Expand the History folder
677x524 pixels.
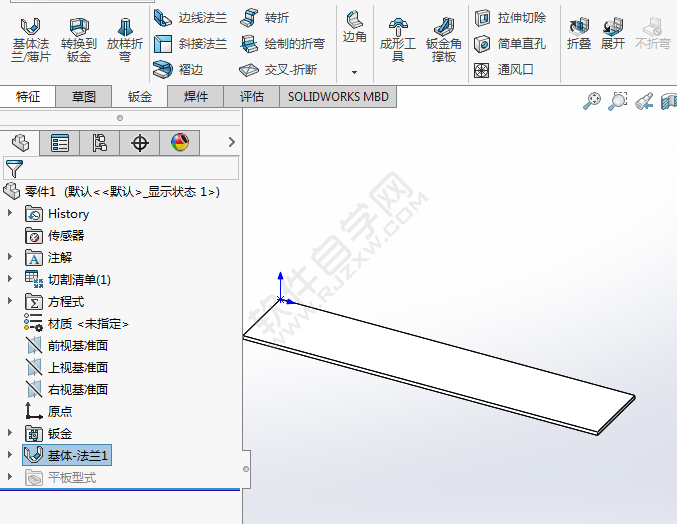[10, 213]
